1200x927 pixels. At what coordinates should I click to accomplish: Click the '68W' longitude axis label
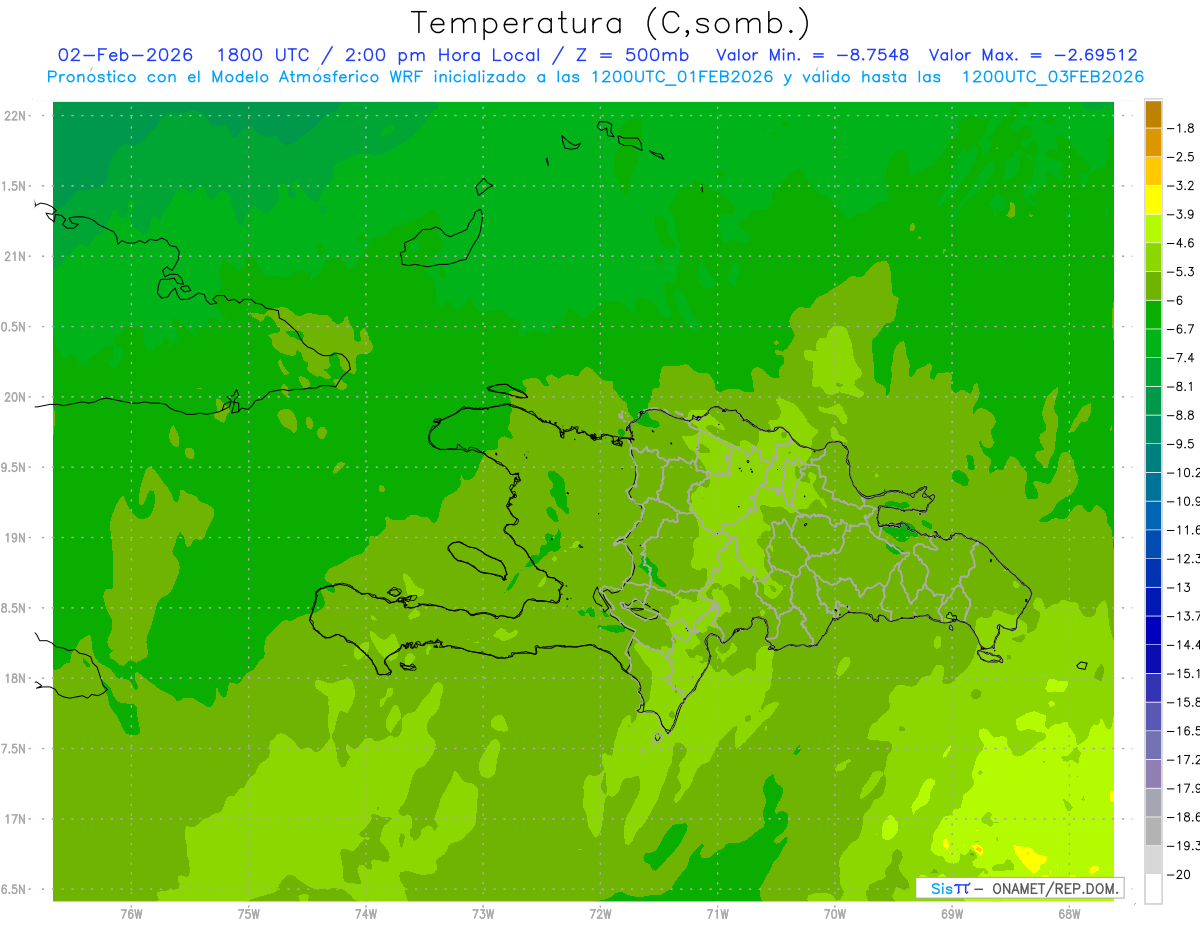click(1068, 913)
